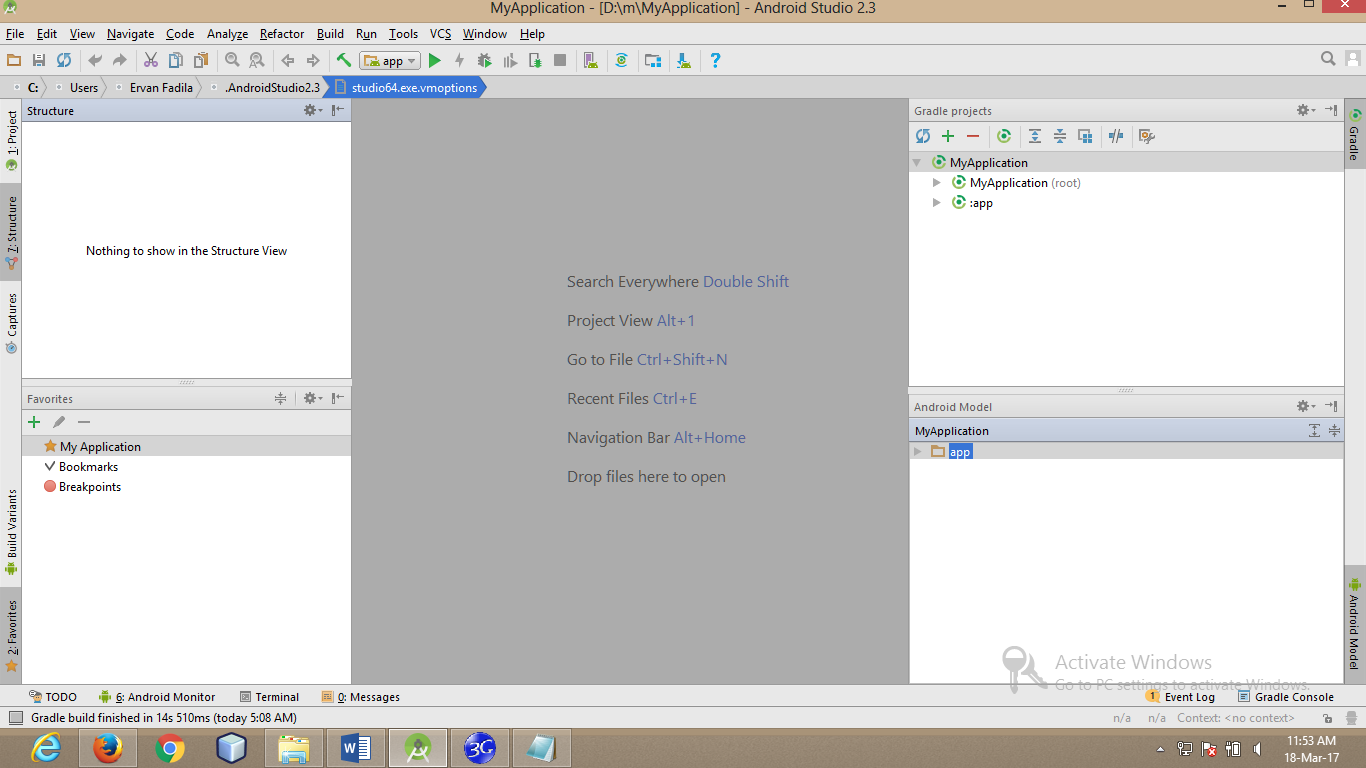Open the File menu
This screenshot has width=1366, height=768.
(15, 34)
